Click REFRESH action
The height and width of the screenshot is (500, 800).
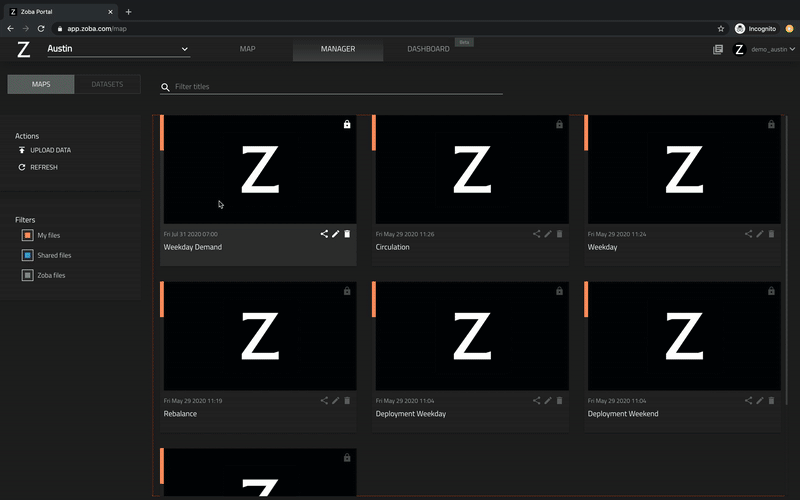[38, 167]
